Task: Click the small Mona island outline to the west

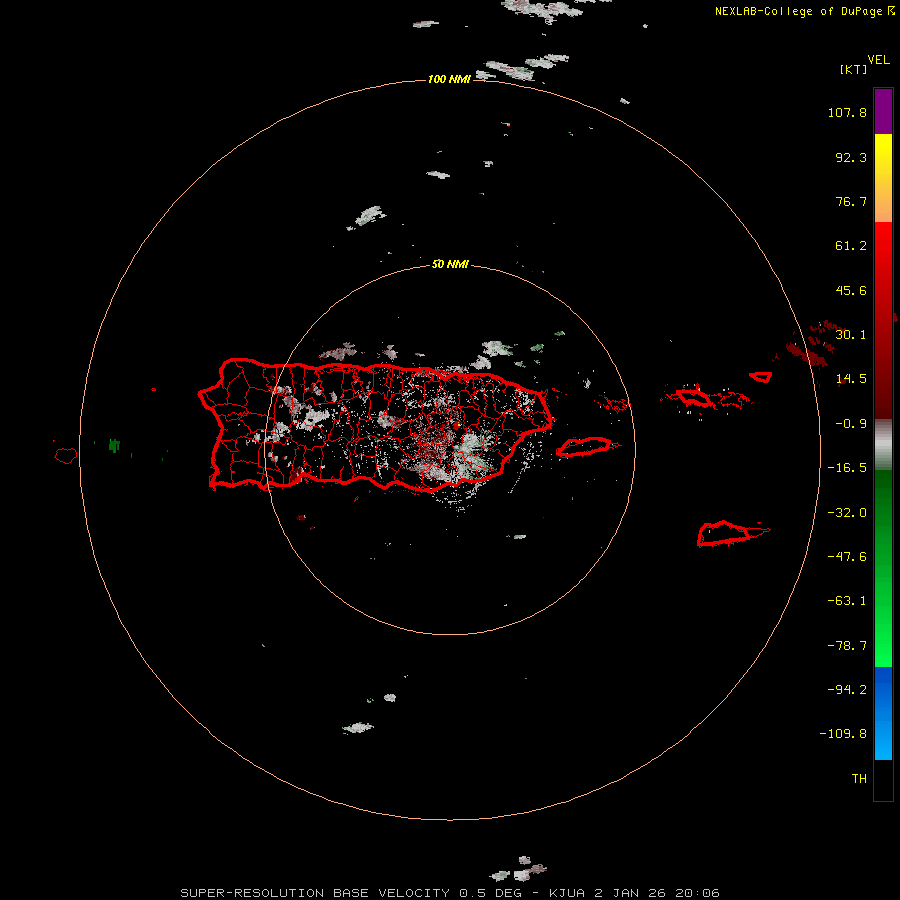Action: pos(66,456)
